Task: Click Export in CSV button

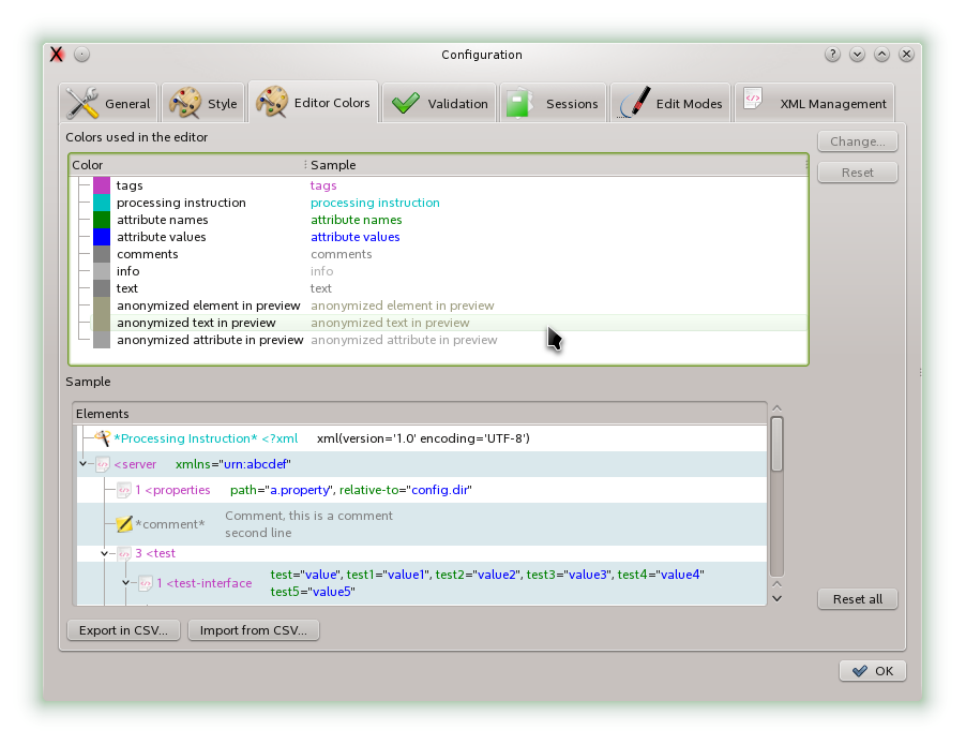Action: tap(123, 630)
